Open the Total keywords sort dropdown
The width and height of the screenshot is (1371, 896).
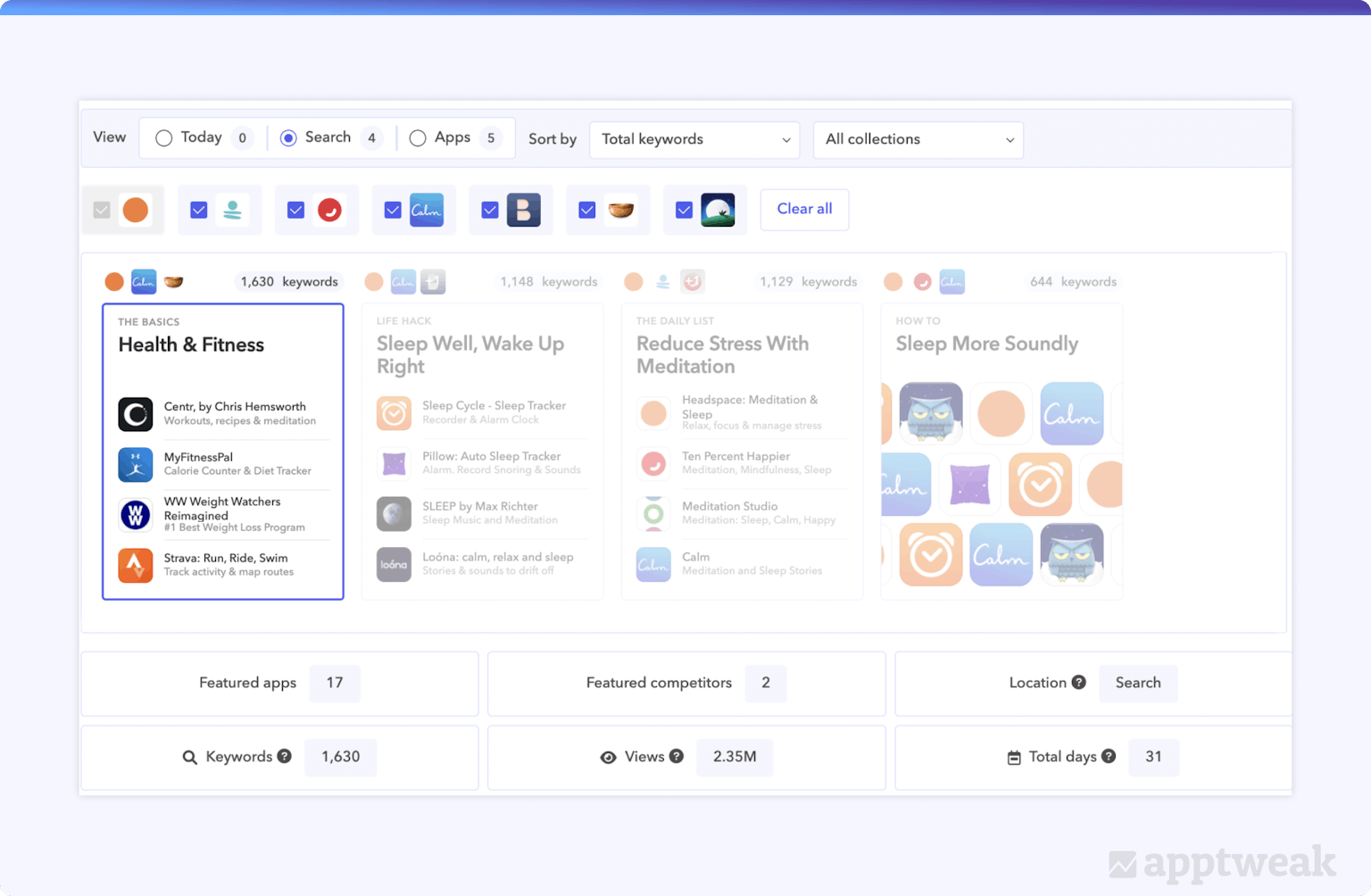point(694,140)
